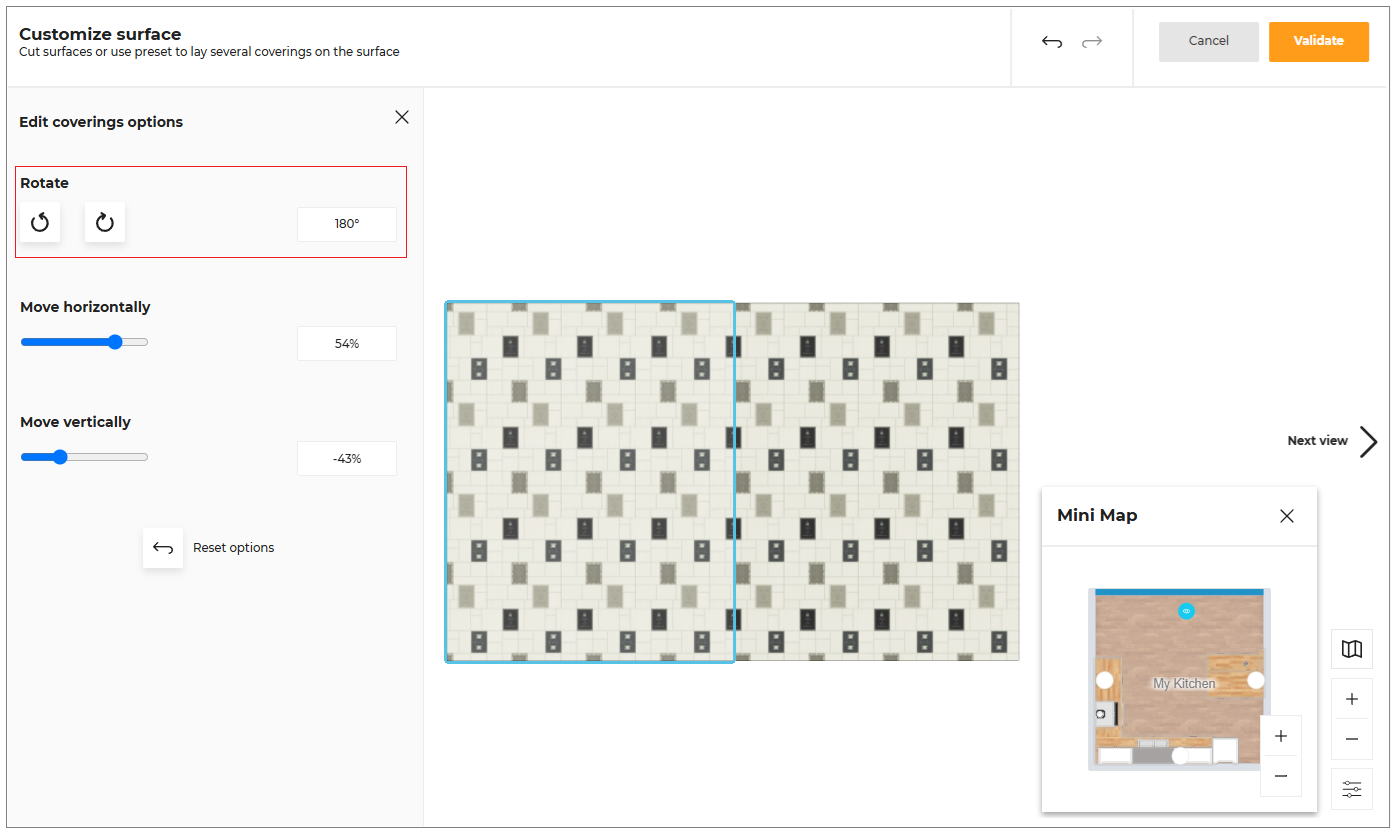Viewport: 1395px width, 833px height.
Task: Click the My Kitchen label on the Mini Map
Action: (x=1186, y=682)
